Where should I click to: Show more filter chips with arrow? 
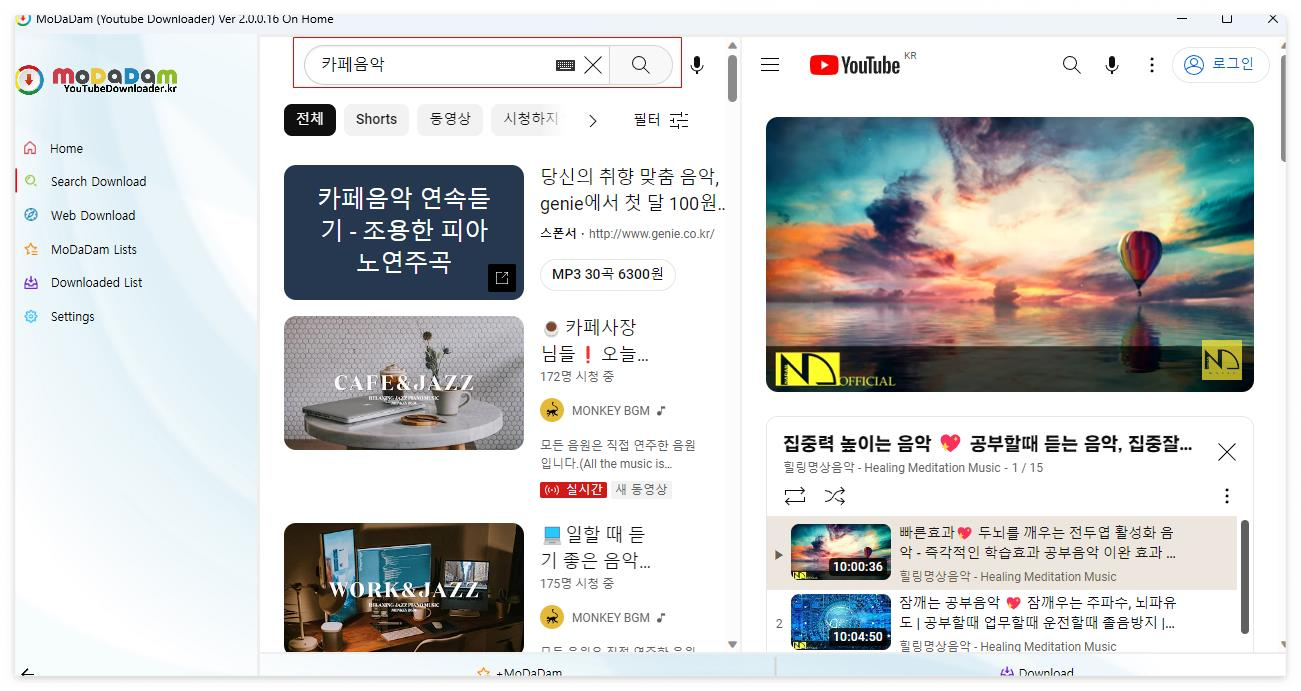(593, 120)
